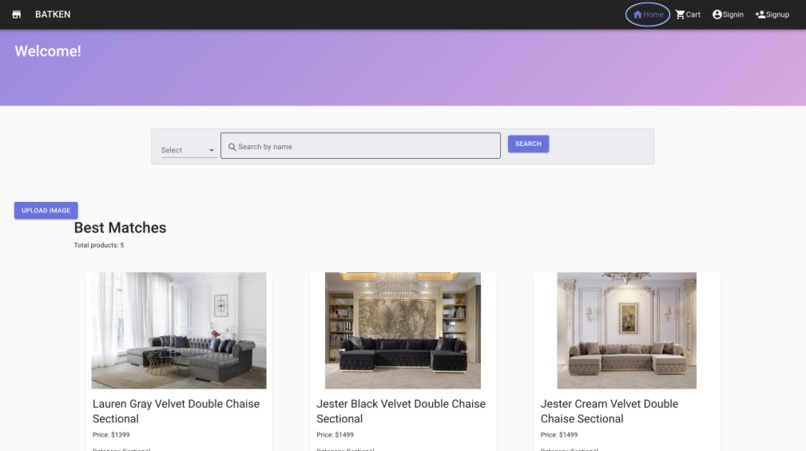Select the Lauren Gray Velvet Double Chaise Sectional title
This screenshot has width=806, height=451.
pyautogui.click(x=176, y=411)
